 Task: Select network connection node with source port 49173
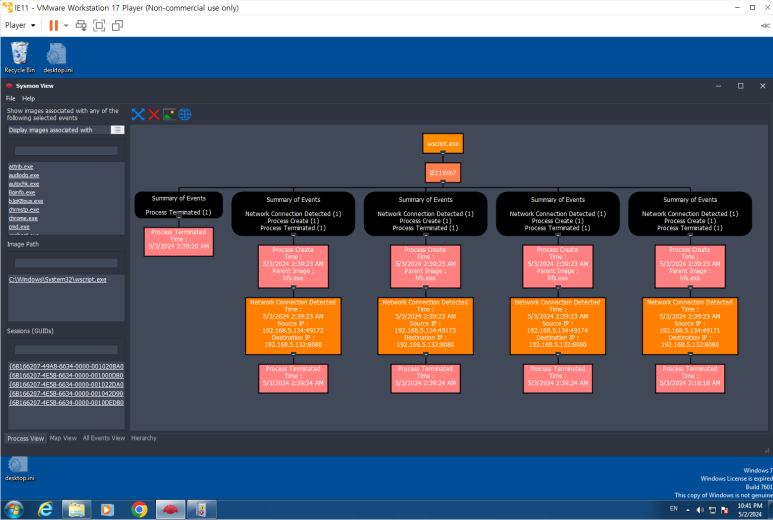[x=425, y=326]
